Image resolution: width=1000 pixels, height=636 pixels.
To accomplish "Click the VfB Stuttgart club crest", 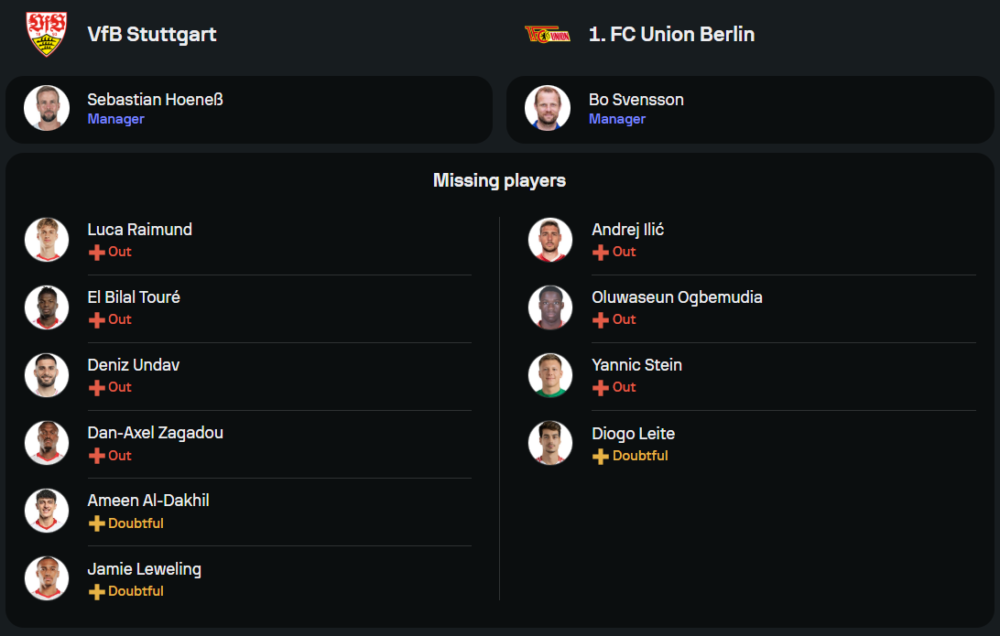I will tap(46, 34).
